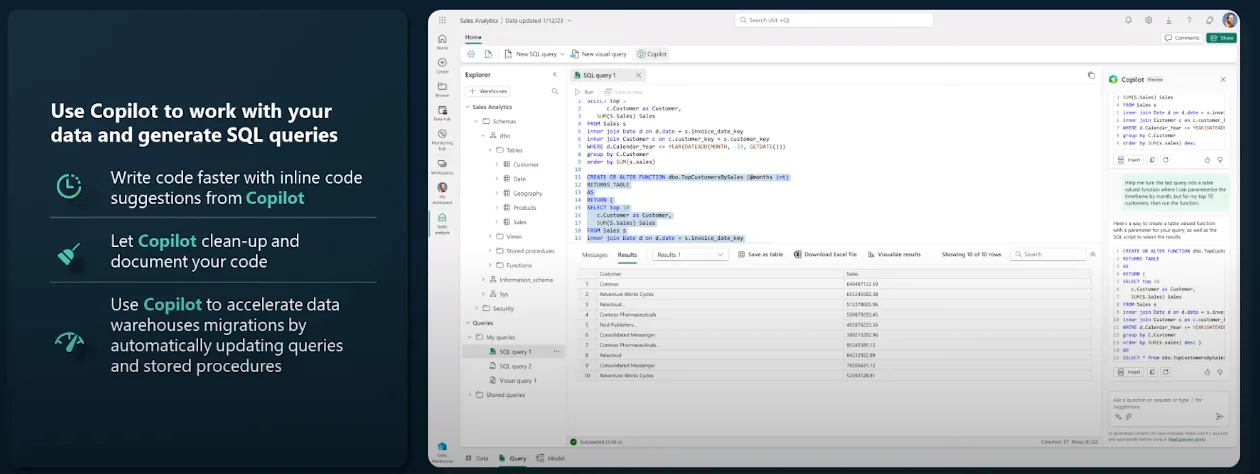1260x474 pixels.
Task: Open Monitoring hub in left navigation
Action: click(x=442, y=138)
